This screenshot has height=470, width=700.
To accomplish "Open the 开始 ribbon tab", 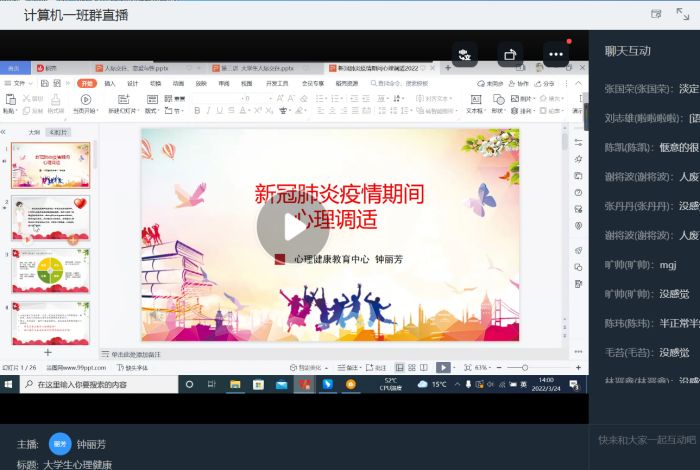I will tap(87, 83).
